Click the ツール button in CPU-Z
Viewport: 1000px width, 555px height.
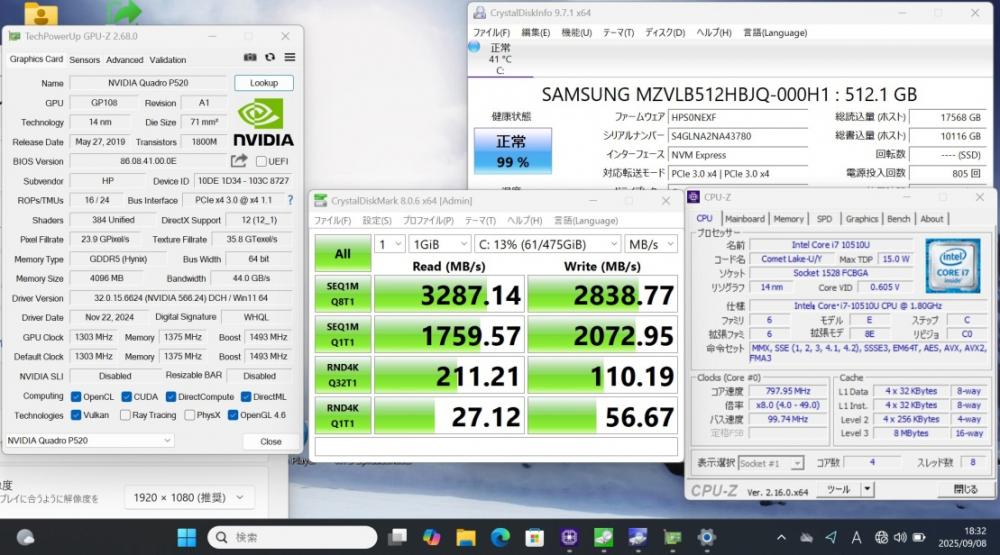click(x=839, y=489)
